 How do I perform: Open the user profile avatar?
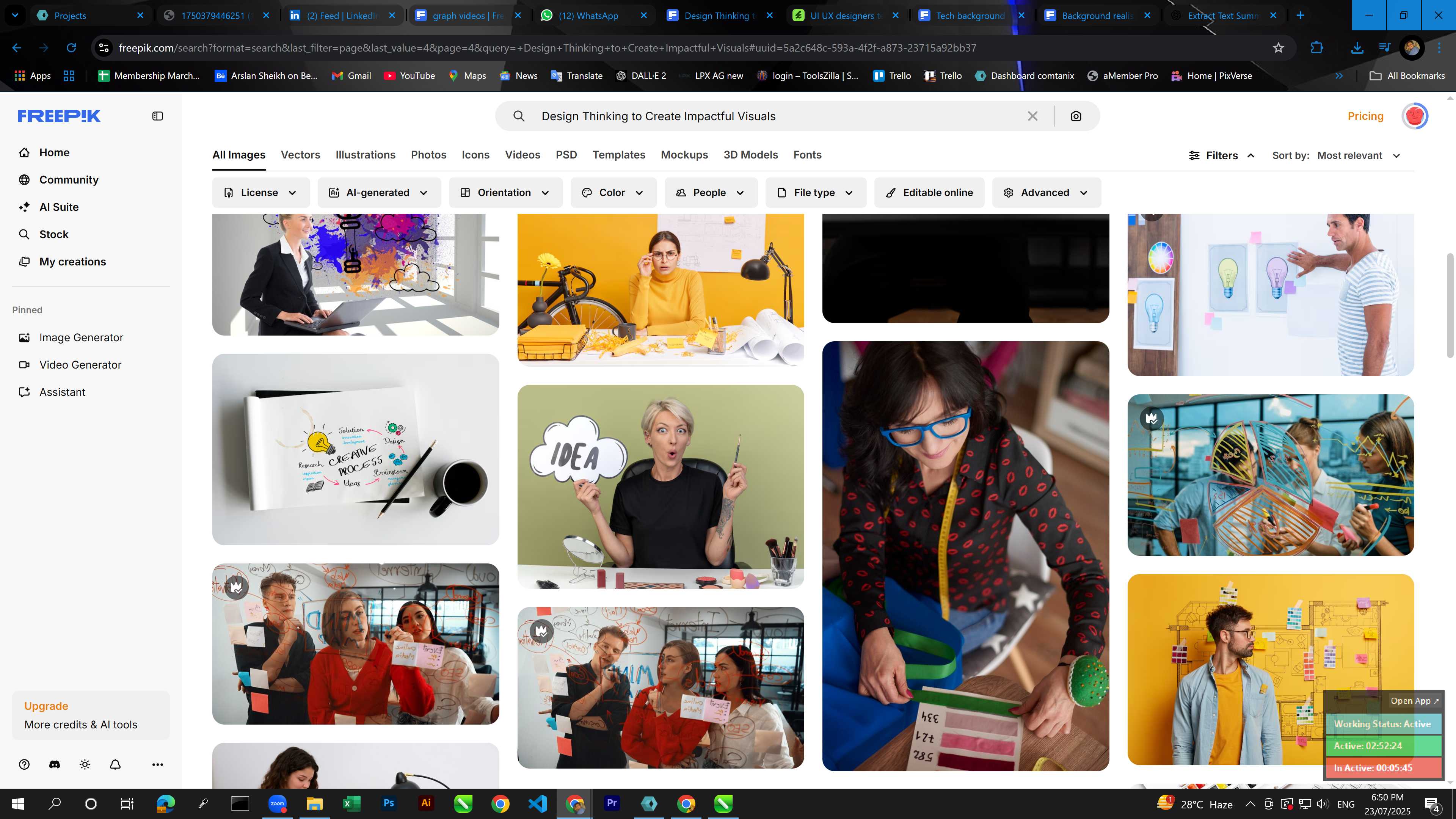pyautogui.click(x=1415, y=116)
